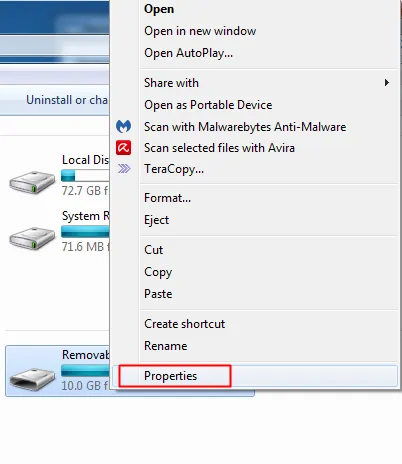Select Format... from the menu
This screenshot has height=464, width=402.
[x=167, y=198]
